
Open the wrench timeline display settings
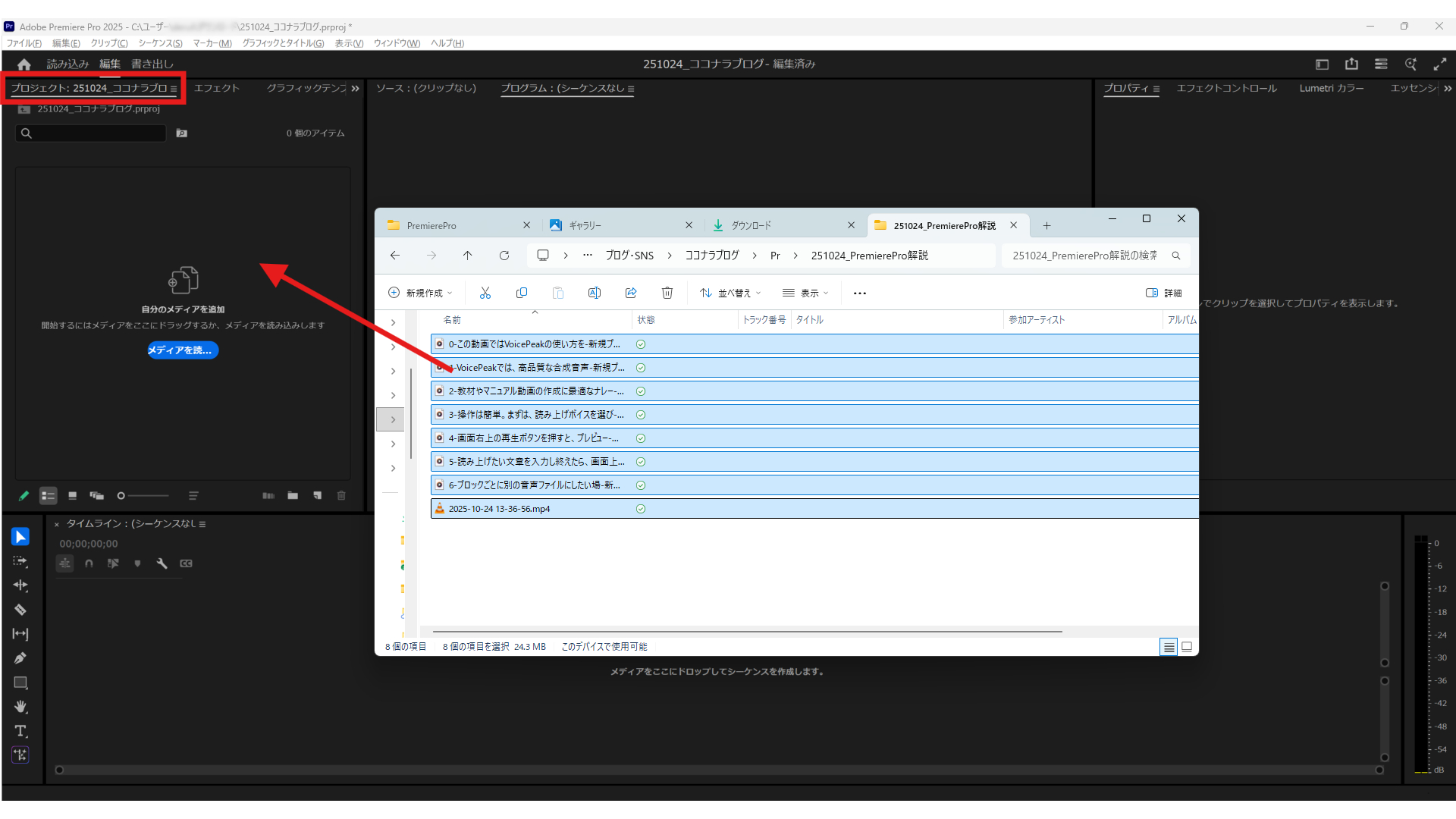tap(162, 563)
